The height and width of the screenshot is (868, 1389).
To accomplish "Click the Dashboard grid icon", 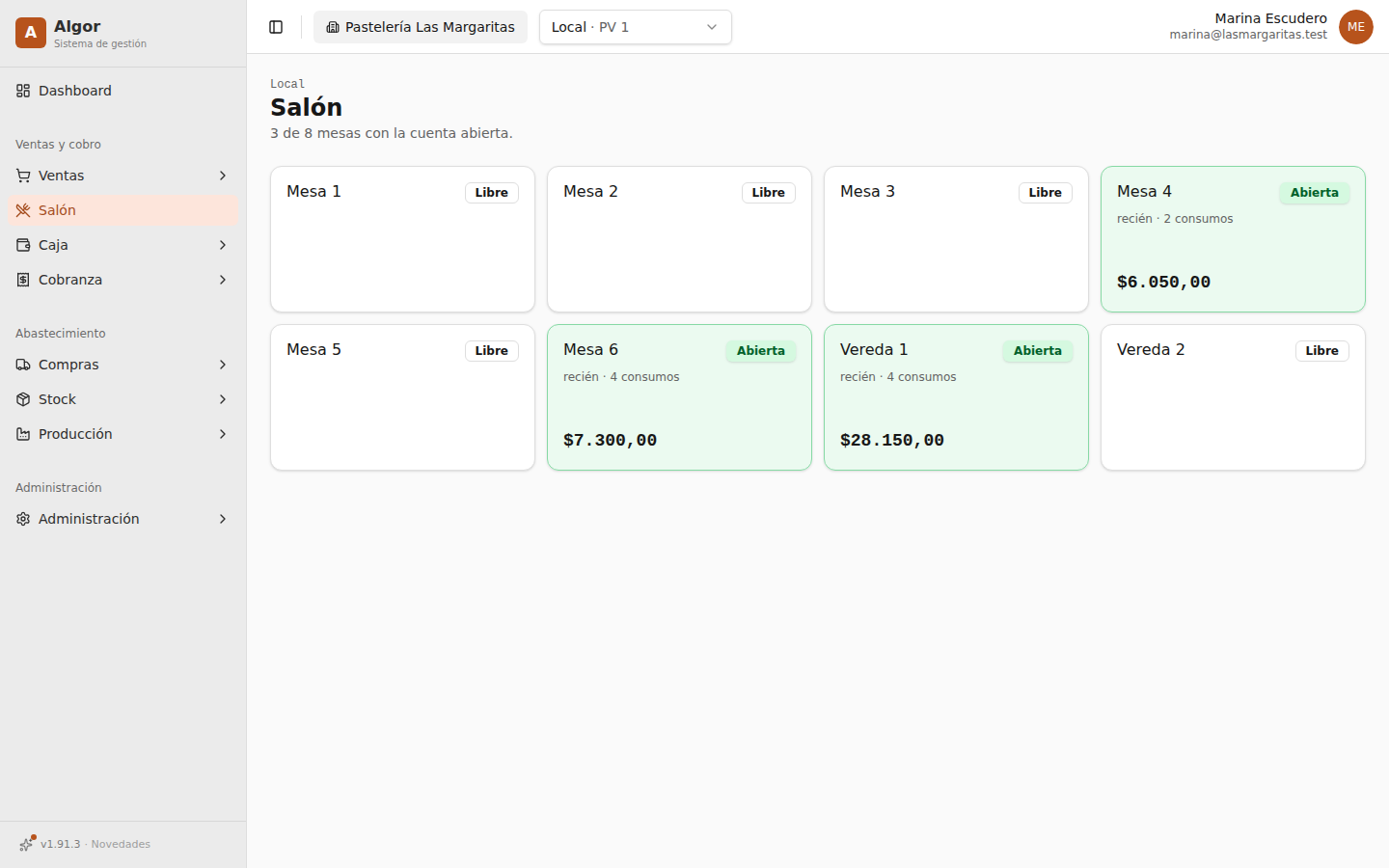I will (23, 91).
